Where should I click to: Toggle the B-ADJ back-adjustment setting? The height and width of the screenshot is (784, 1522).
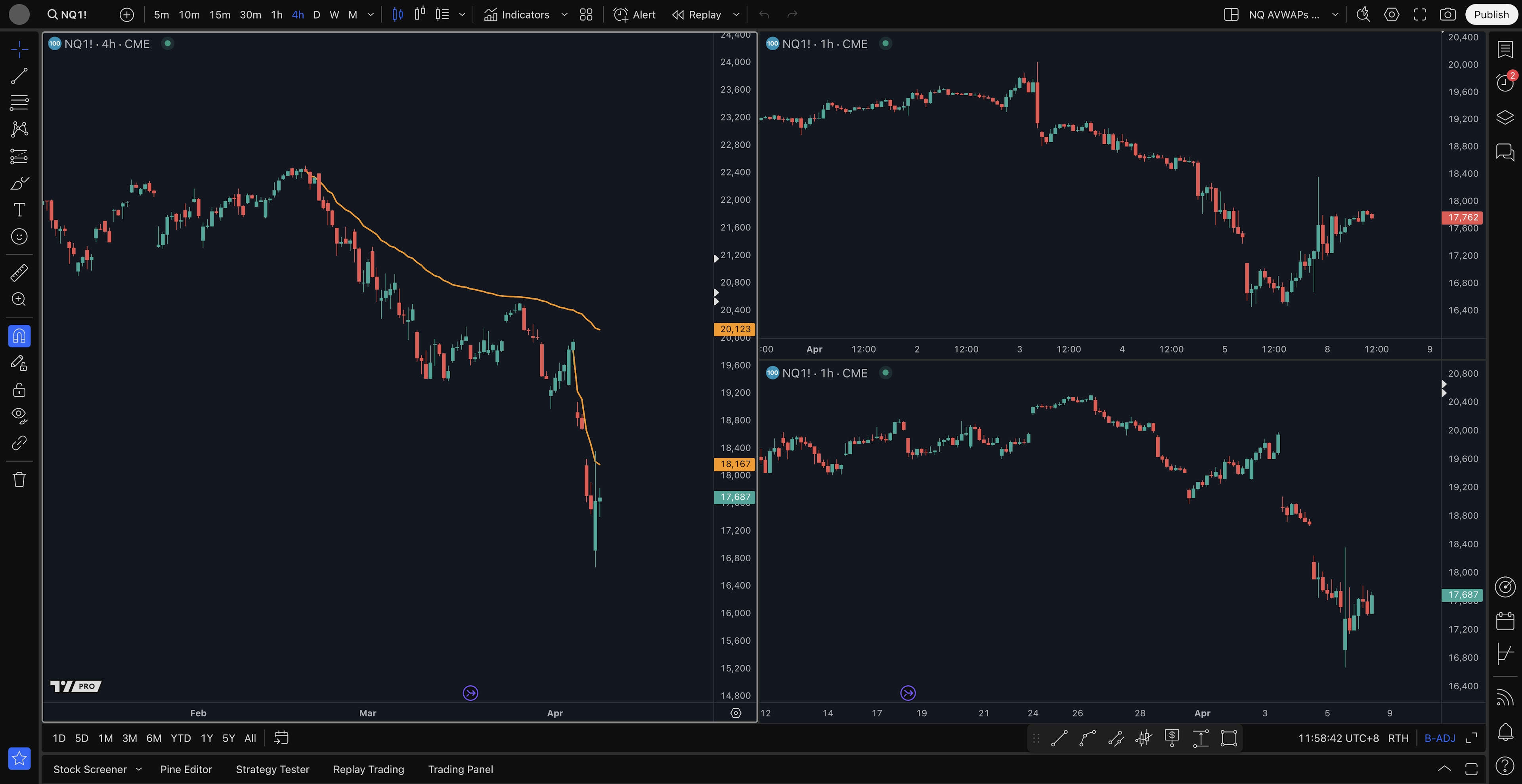click(1439, 738)
